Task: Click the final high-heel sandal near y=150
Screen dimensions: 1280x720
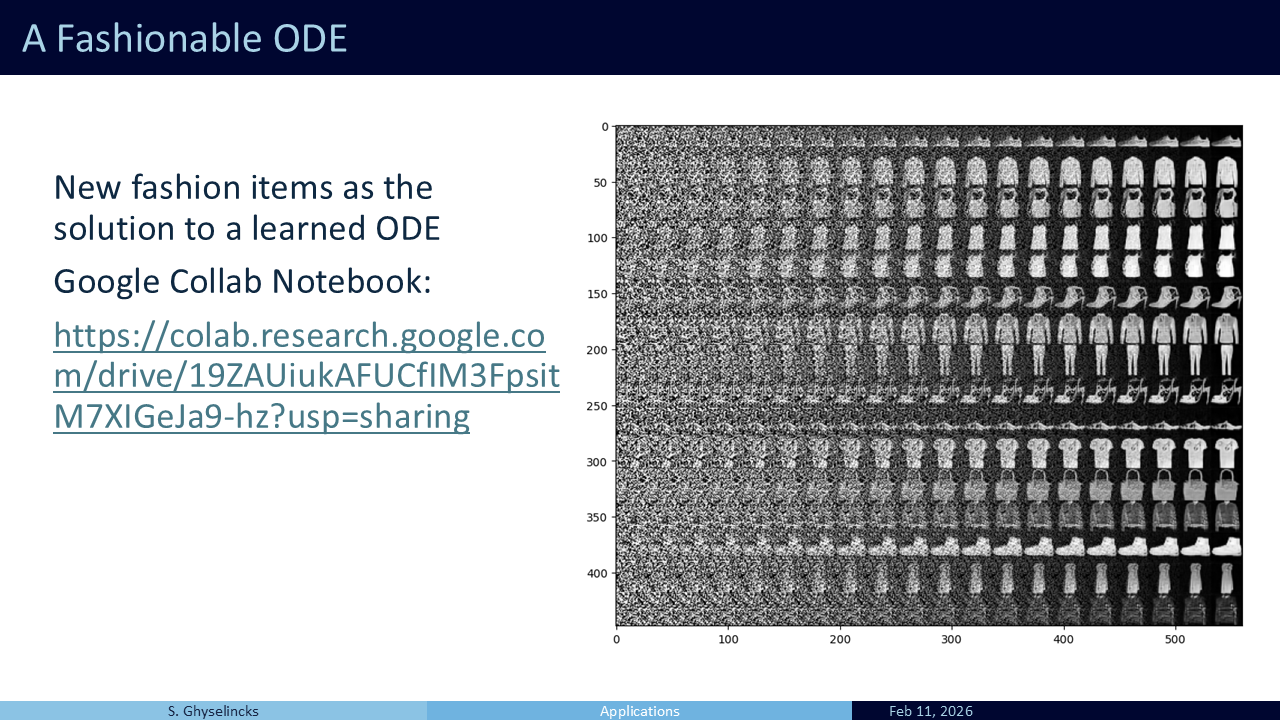Action: [x=1226, y=298]
